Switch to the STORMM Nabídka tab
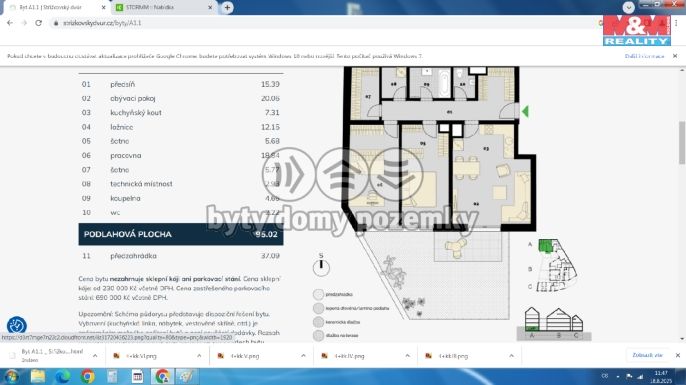 (163, 7)
